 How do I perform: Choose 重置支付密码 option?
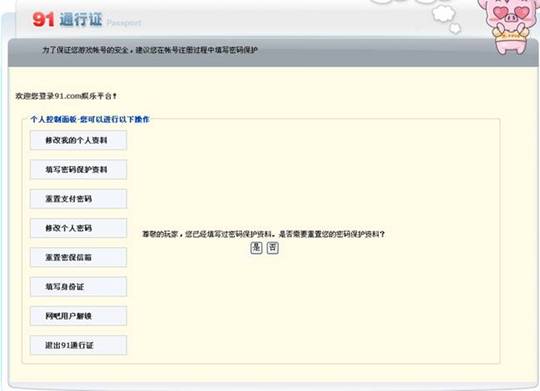[78, 199]
